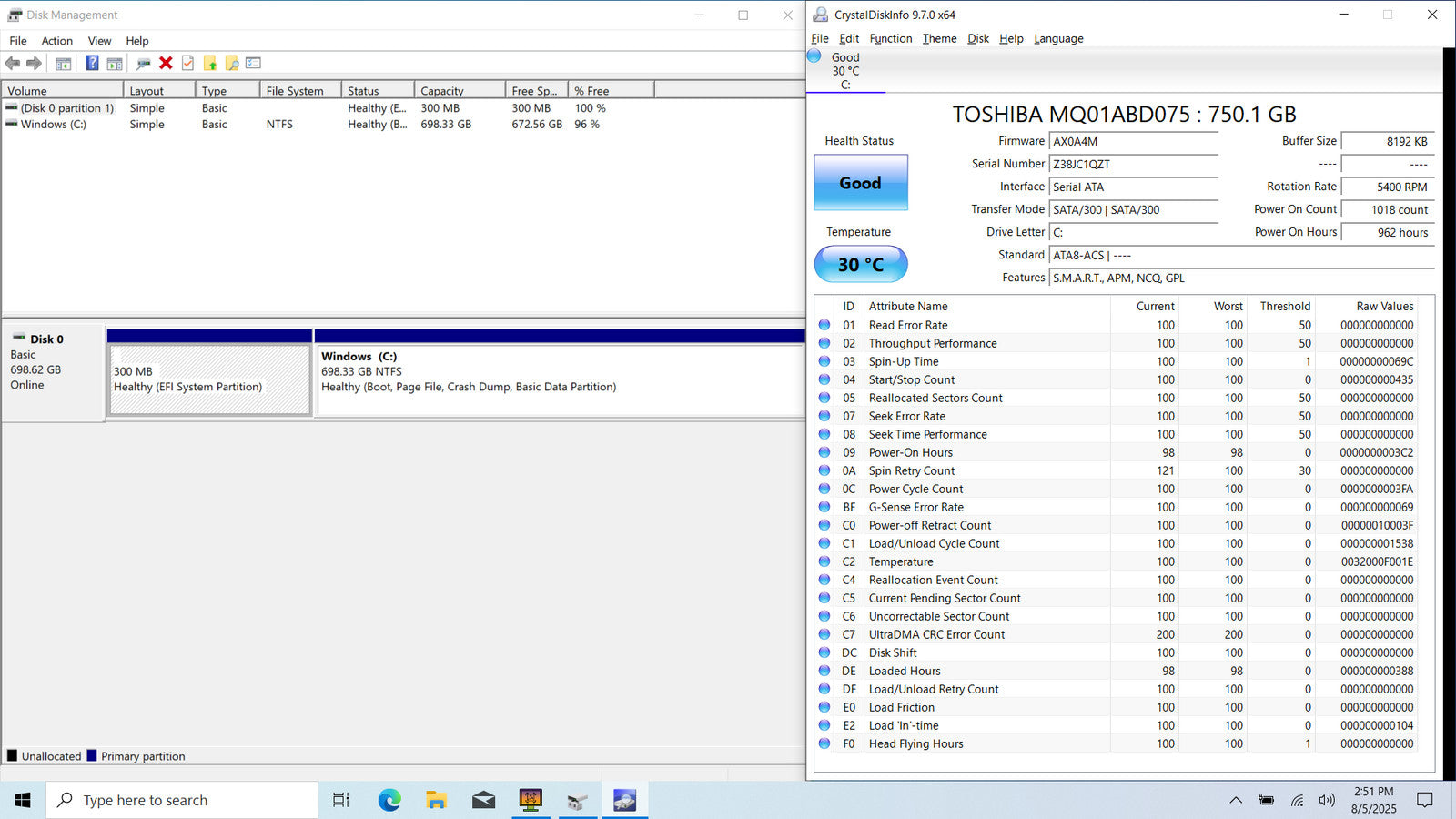Viewport: 1456px width, 819px height.
Task: Select the (Disk 0 partition 1) volume row
Action: 328,108
